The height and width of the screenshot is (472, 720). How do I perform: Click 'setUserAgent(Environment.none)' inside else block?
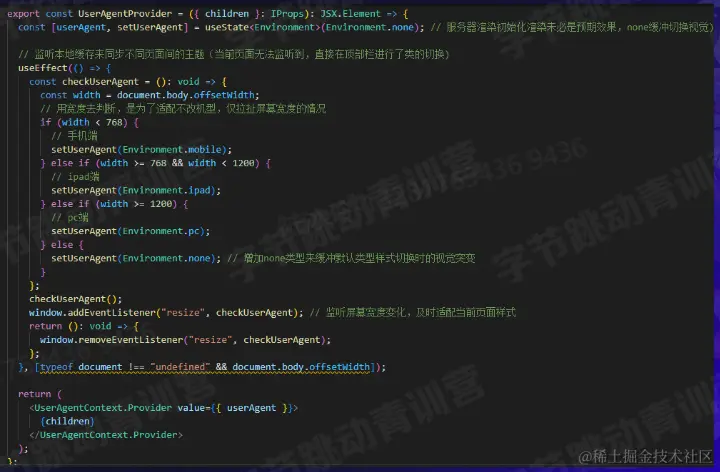136,258
